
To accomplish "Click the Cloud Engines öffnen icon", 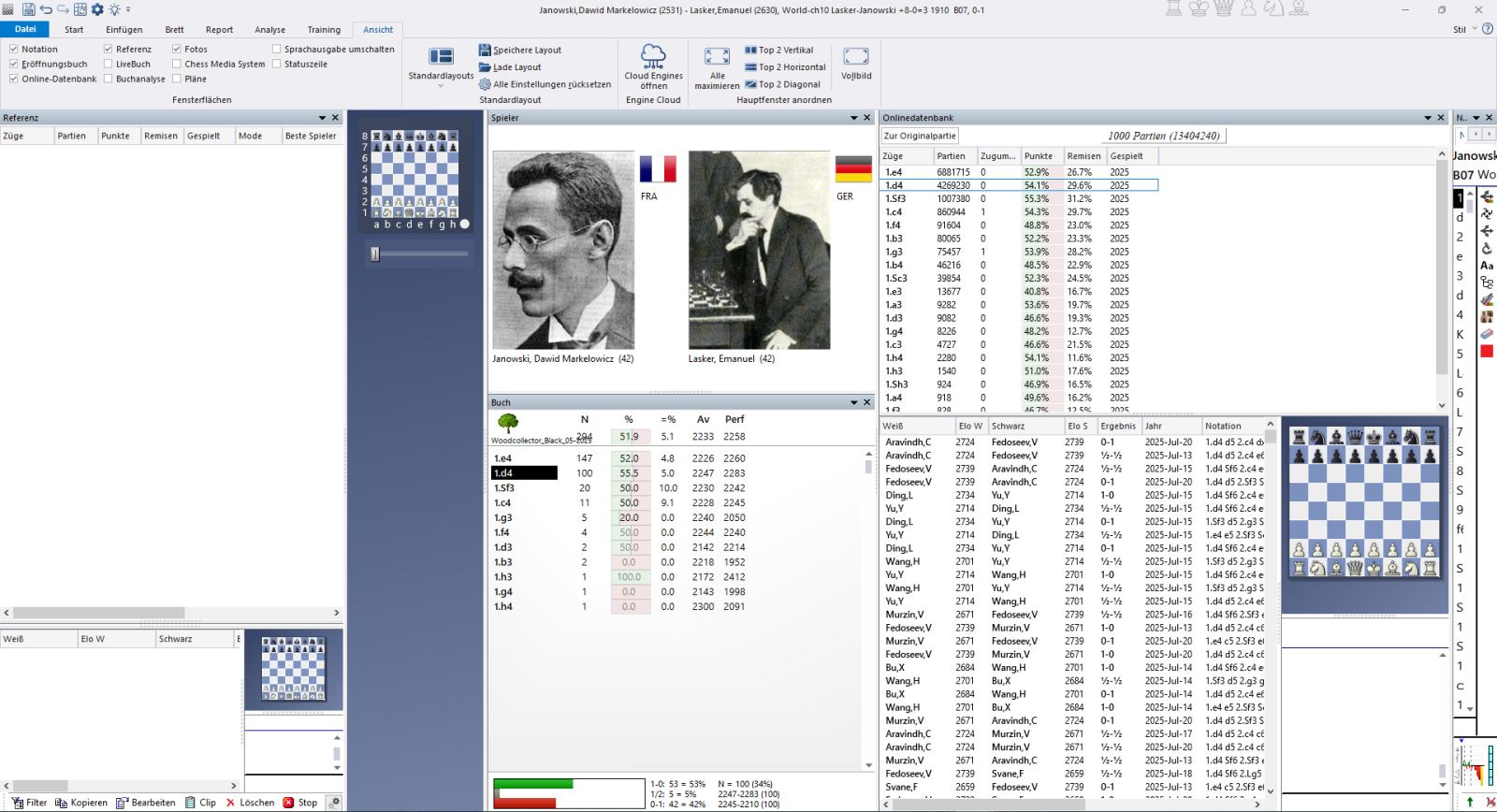I will pos(653,56).
